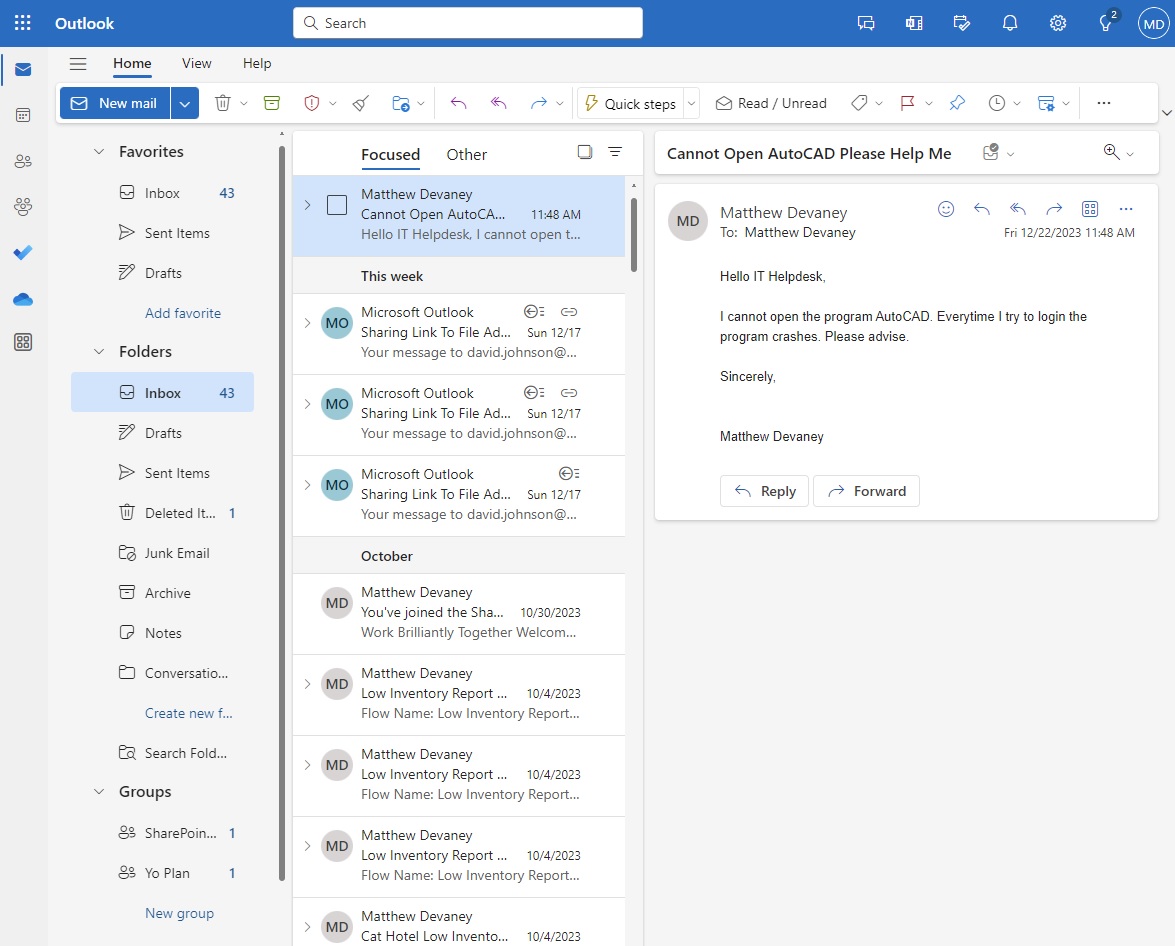Switch to the Other inbox tab
Image resolution: width=1175 pixels, height=946 pixels.
tap(466, 154)
